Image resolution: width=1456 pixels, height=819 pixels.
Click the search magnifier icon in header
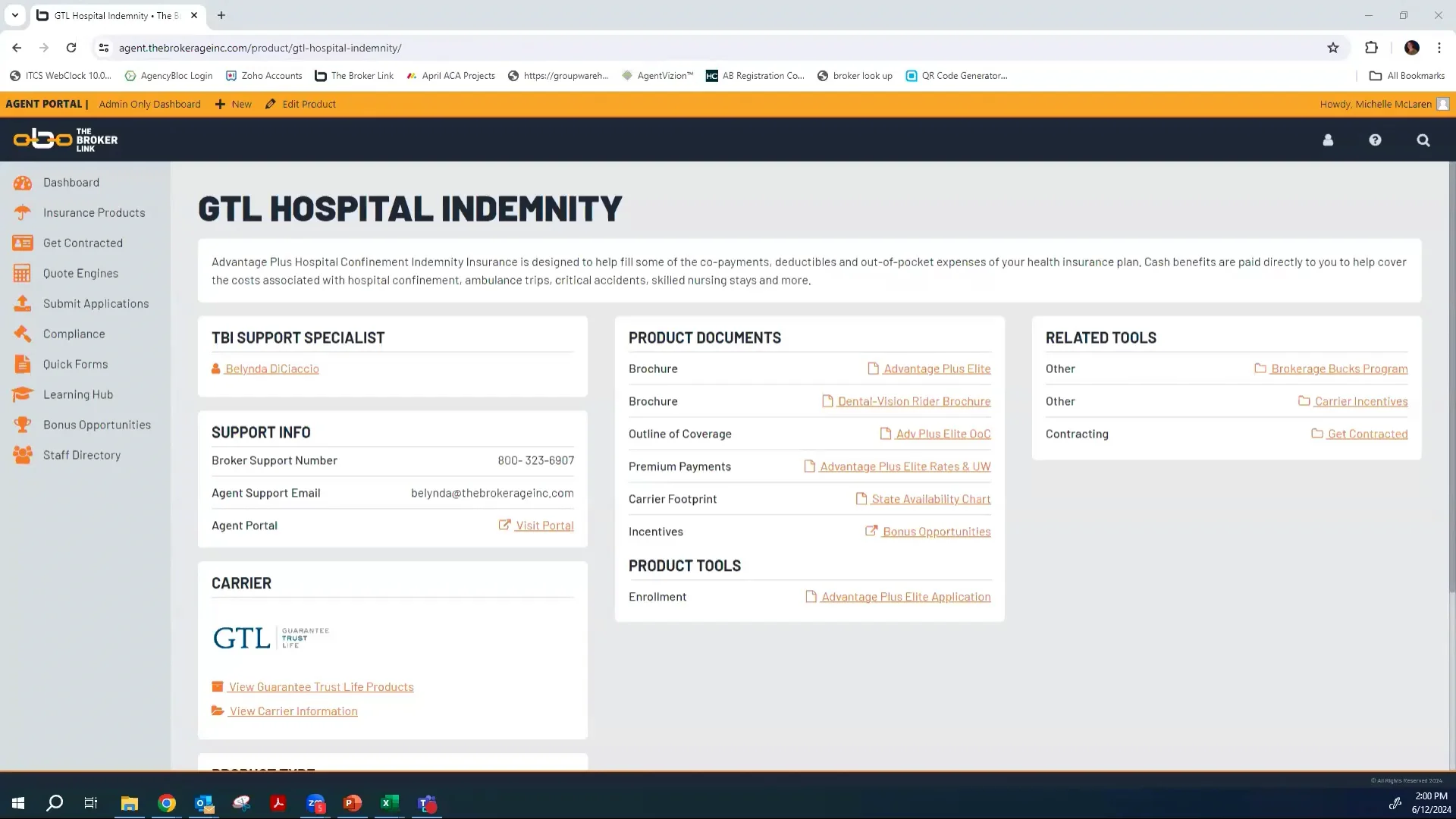(1423, 140)
